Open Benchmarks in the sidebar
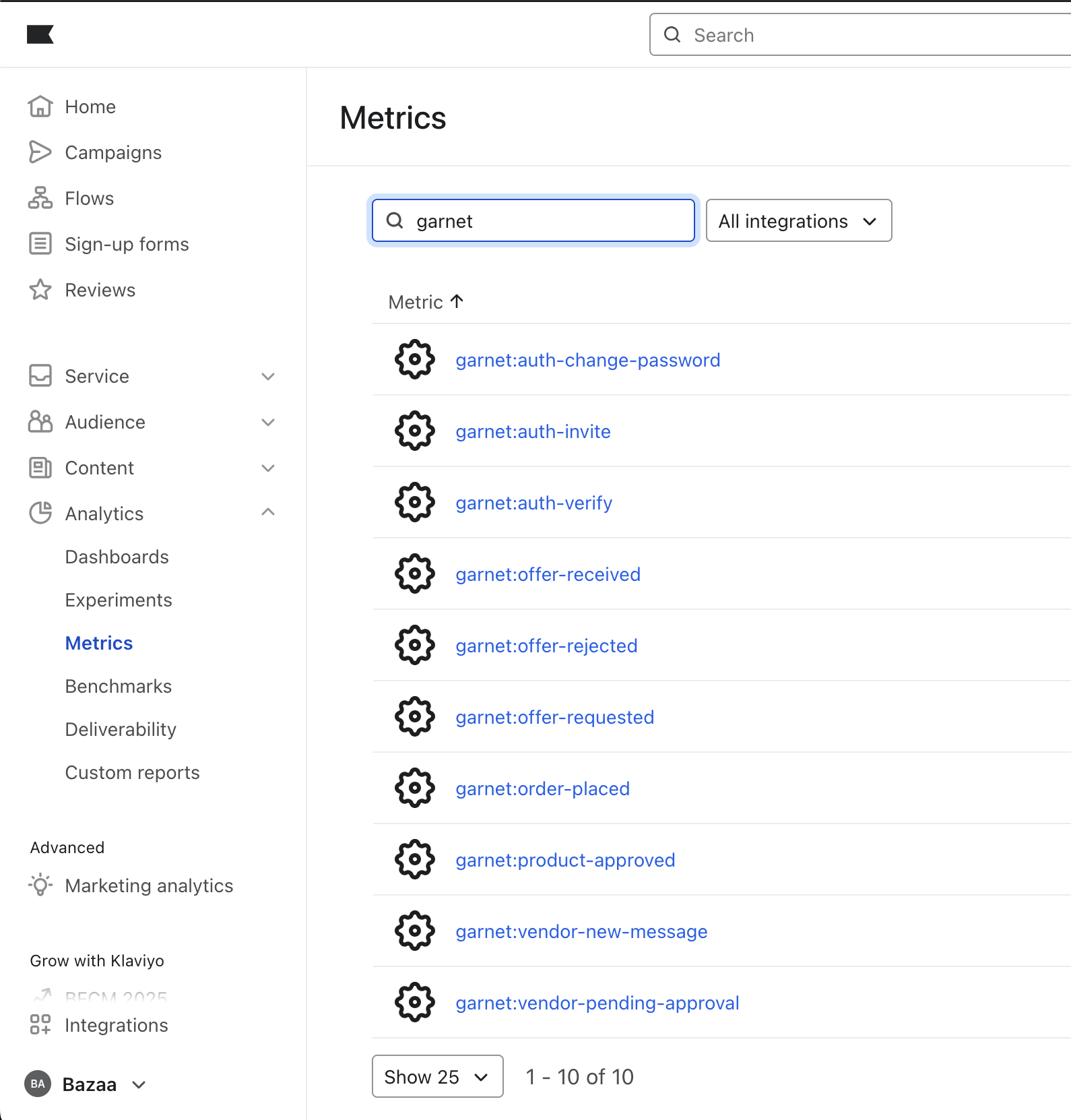The image size is (1071, 1120). [x=118, y=686]
